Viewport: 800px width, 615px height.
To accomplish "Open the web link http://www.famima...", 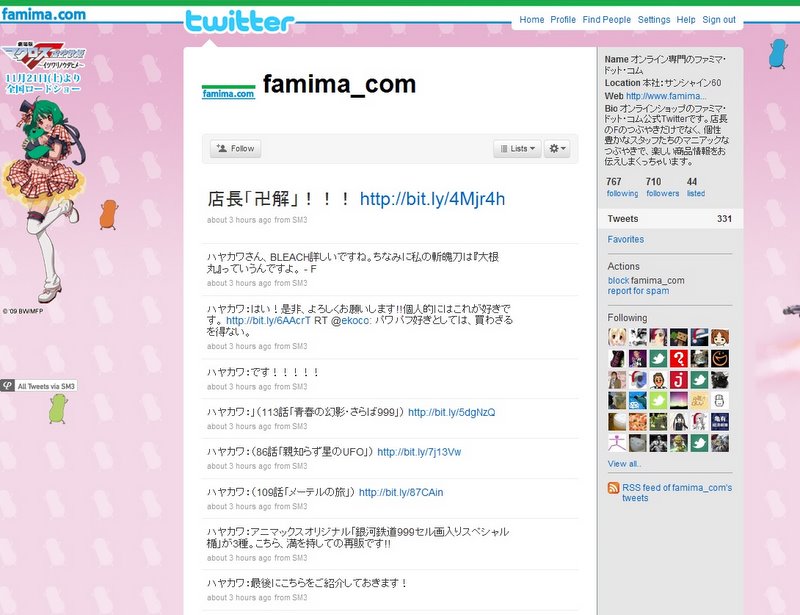I will 666,96.
